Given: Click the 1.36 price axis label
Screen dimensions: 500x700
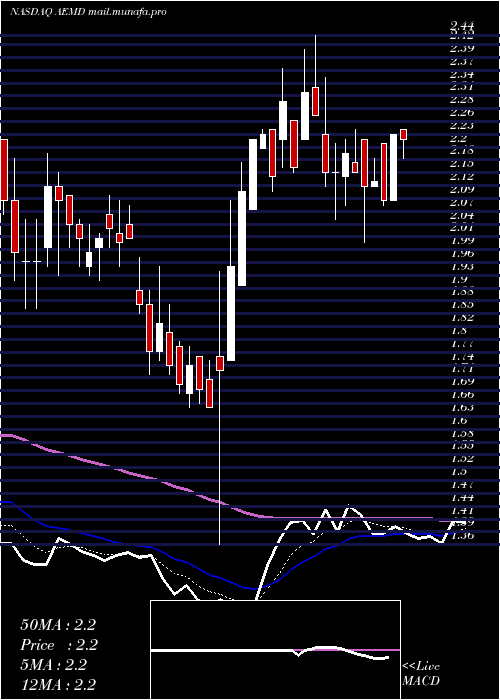Looking at the screenshot, I should click(x=462, y=536).
